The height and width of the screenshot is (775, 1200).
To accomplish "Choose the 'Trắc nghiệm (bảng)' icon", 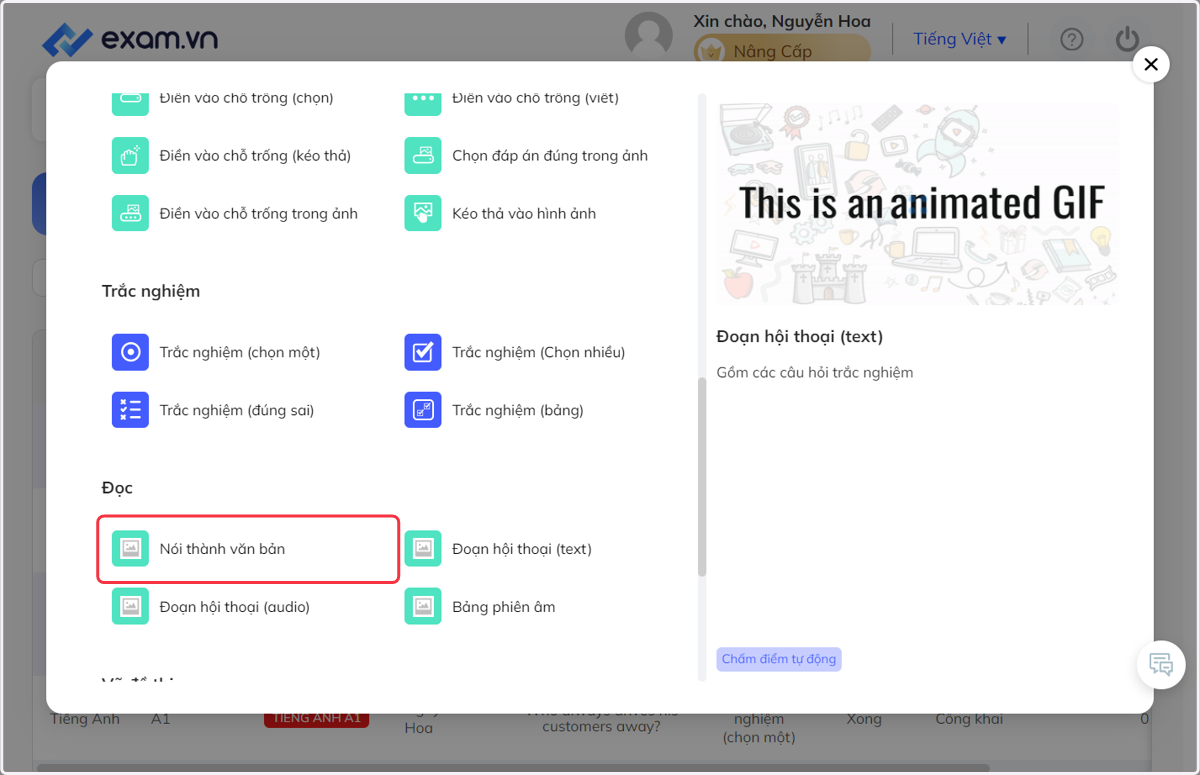I will coord(423,410).
